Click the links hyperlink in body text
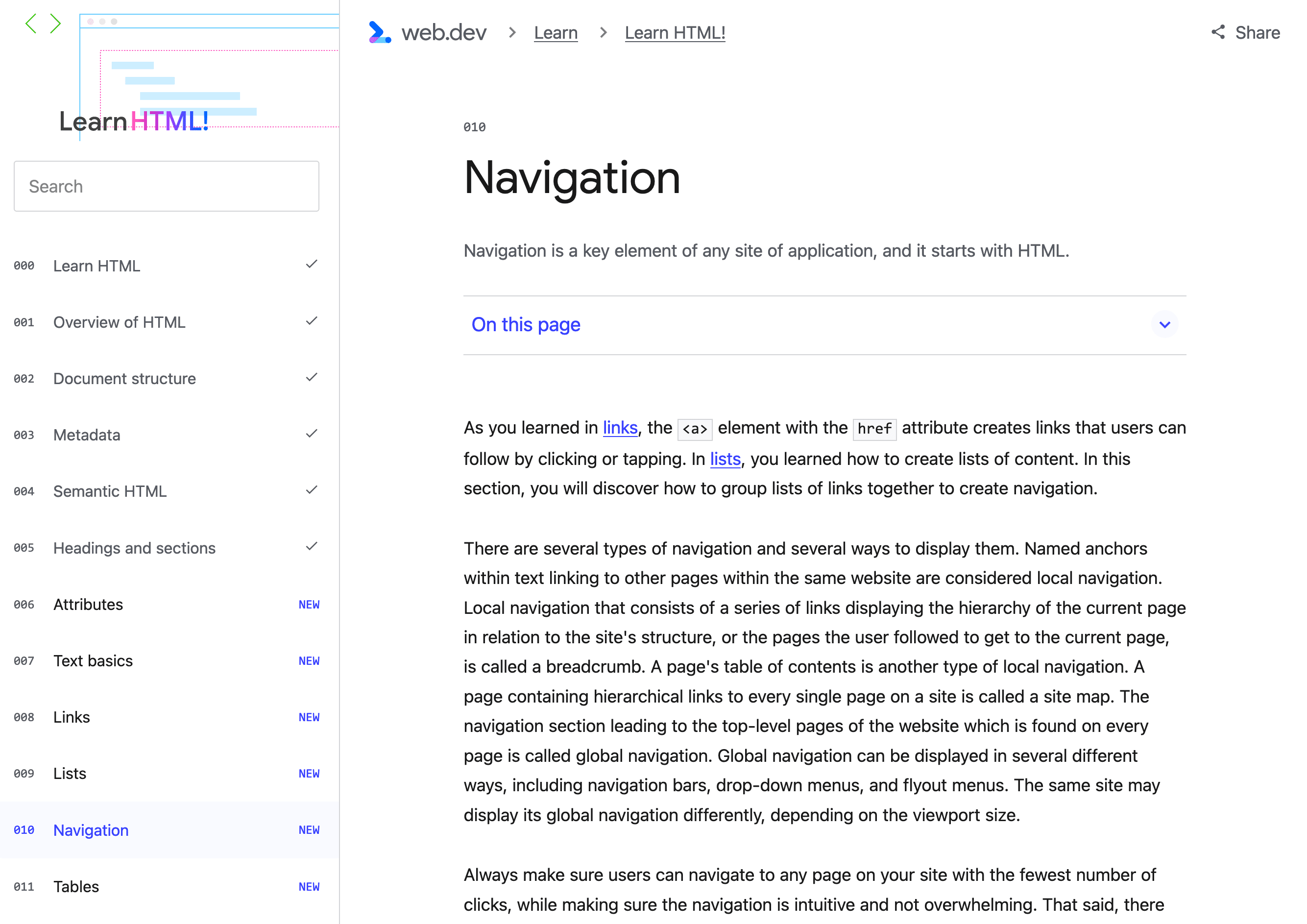This screenshot has width=1307, height=924. [x=618, y=428]
